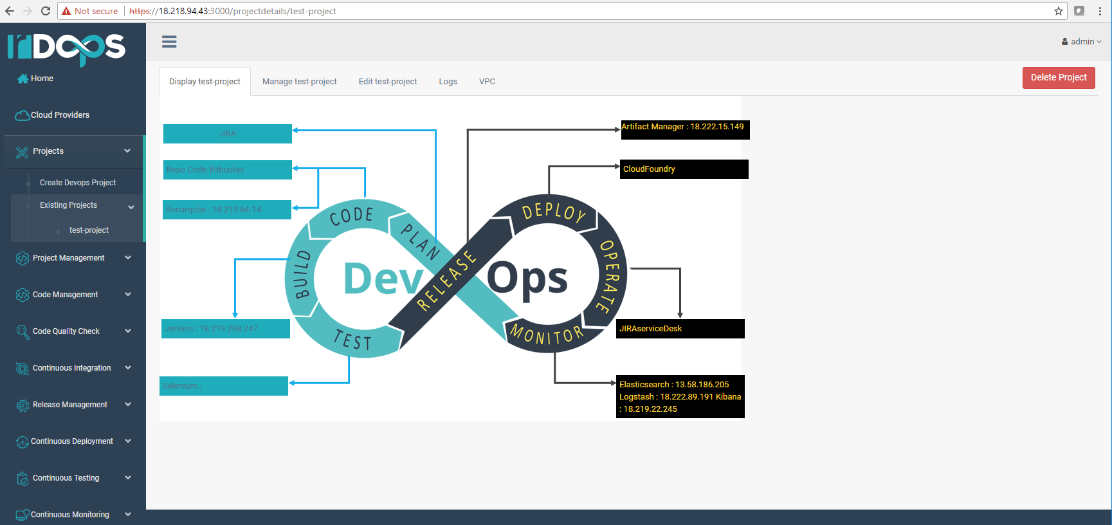Expand the Code Management section
Screen dimensions: 1112x525
tap(128, 295)
